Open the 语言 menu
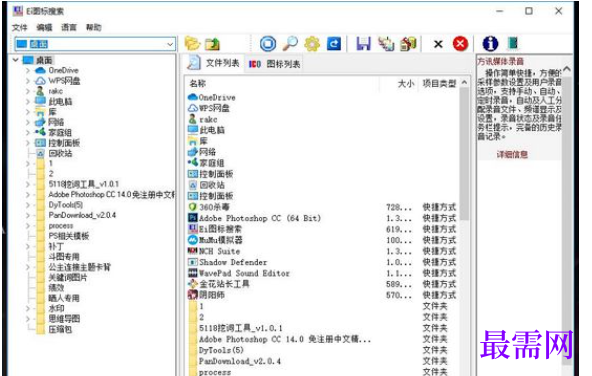 point(69,28)
